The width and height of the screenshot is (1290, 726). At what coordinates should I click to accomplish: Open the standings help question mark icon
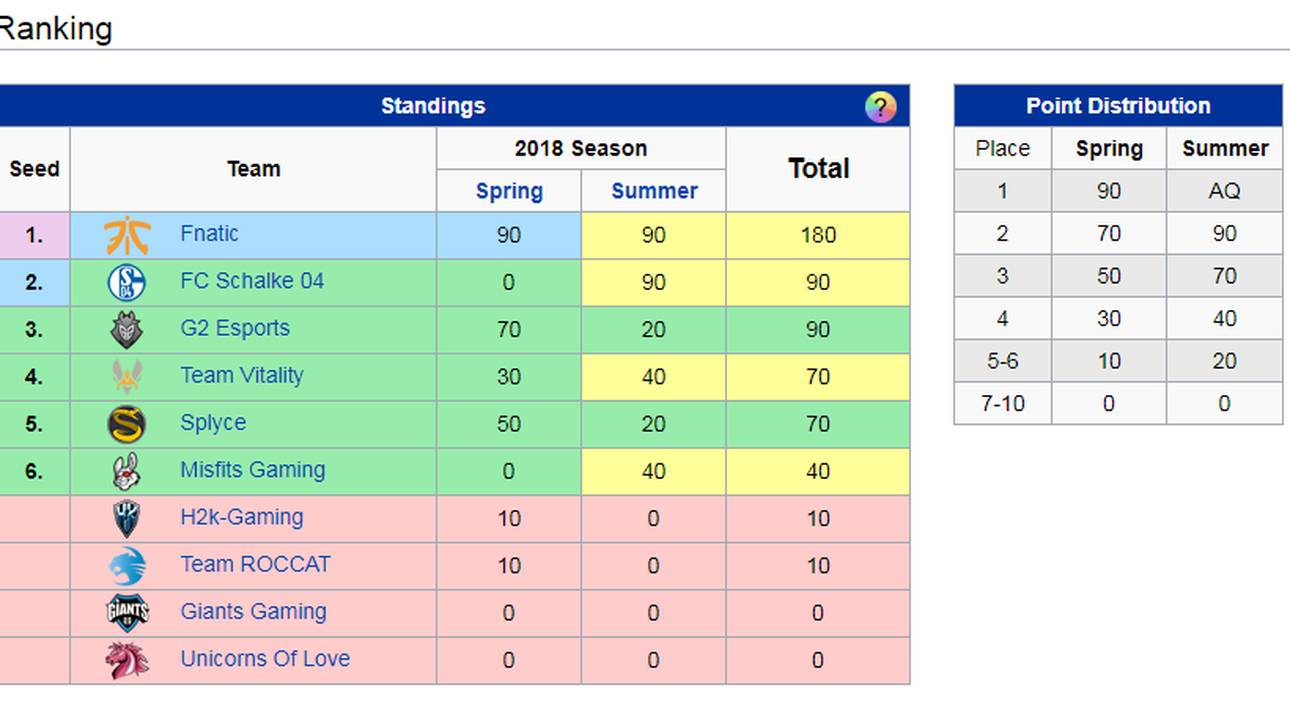click(x=880, y=106)
